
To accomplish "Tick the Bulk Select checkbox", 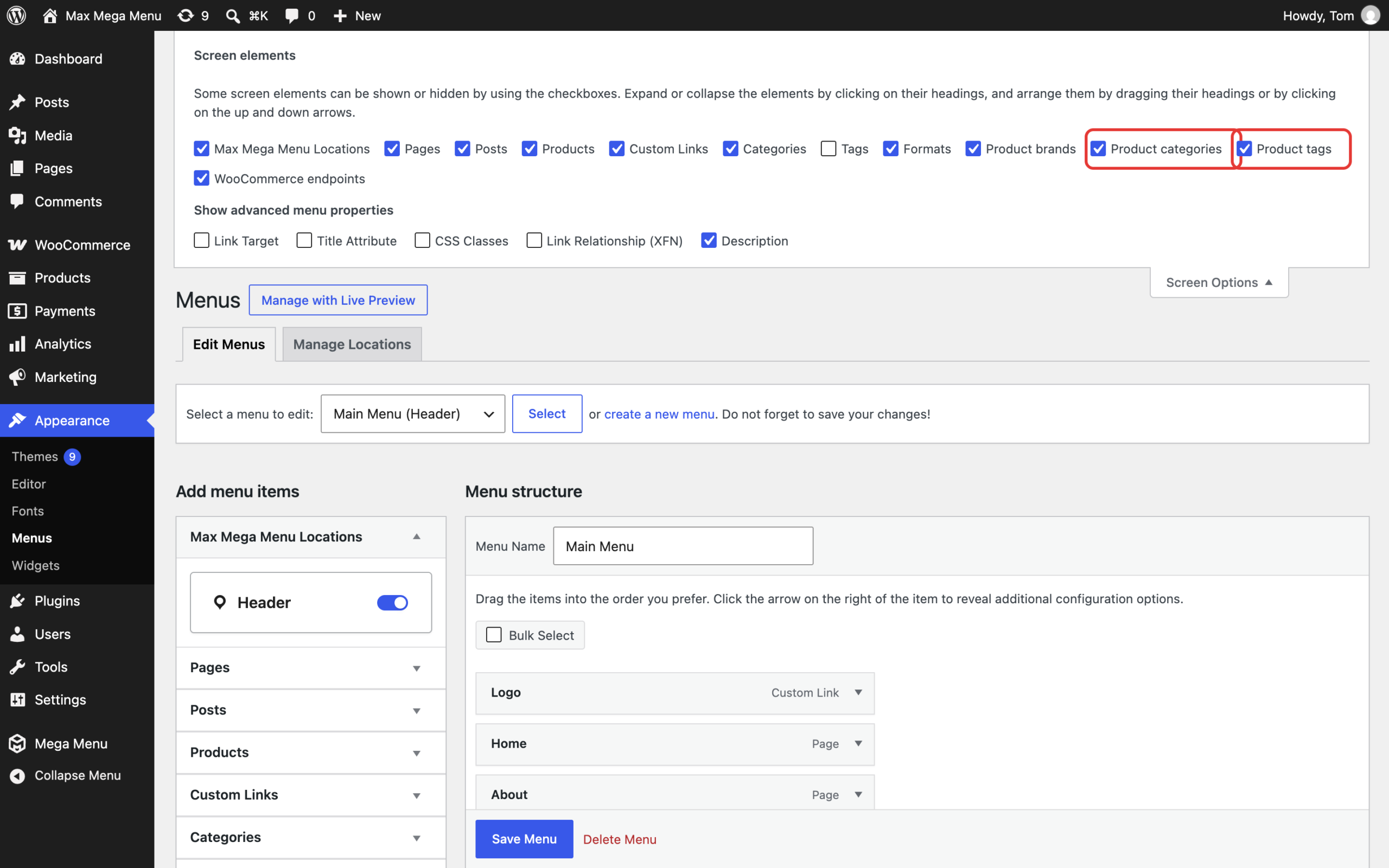I will [494, 635].
